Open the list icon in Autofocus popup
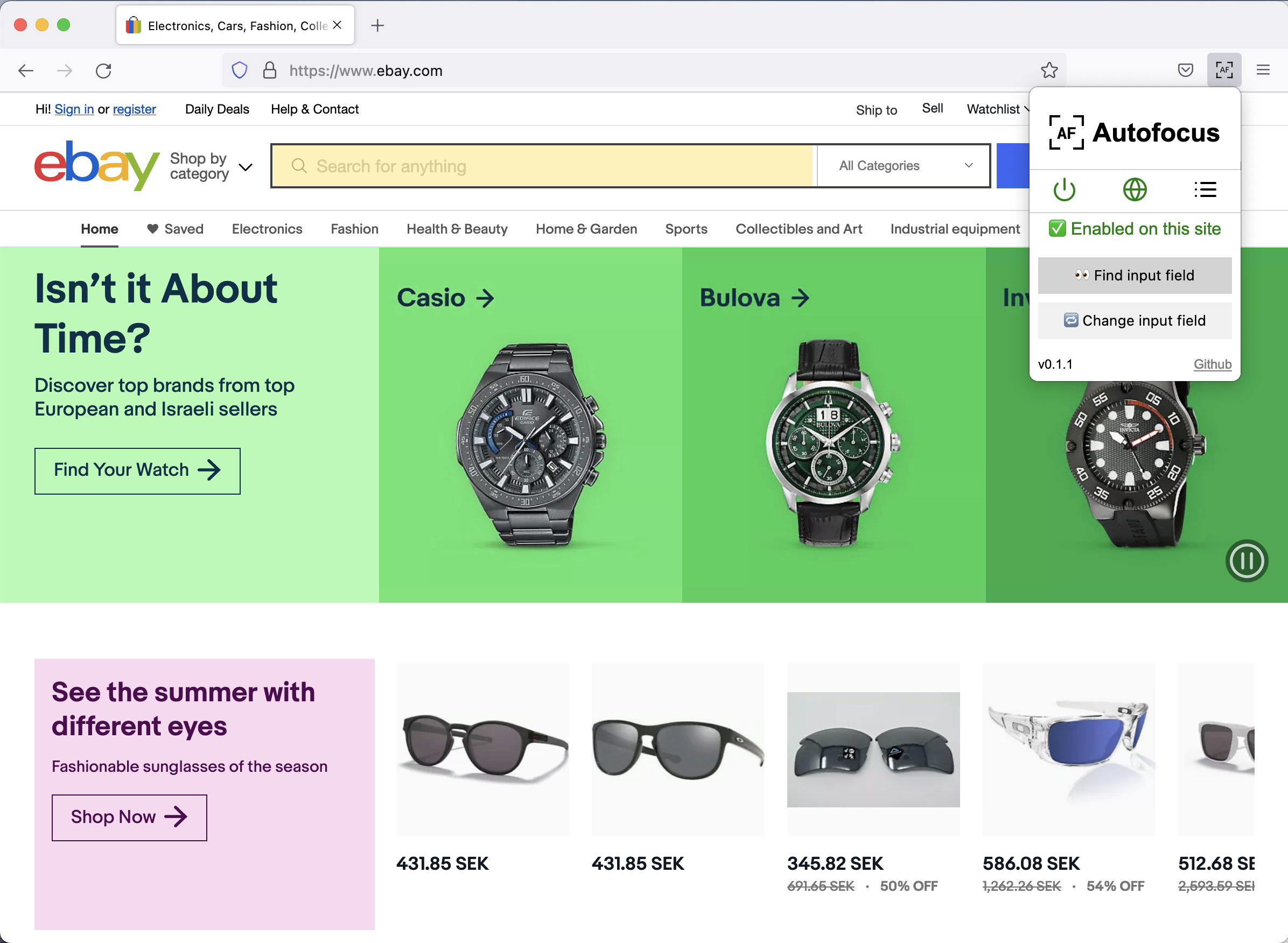Screen dimensions: 1288x943 point(1205,189)
